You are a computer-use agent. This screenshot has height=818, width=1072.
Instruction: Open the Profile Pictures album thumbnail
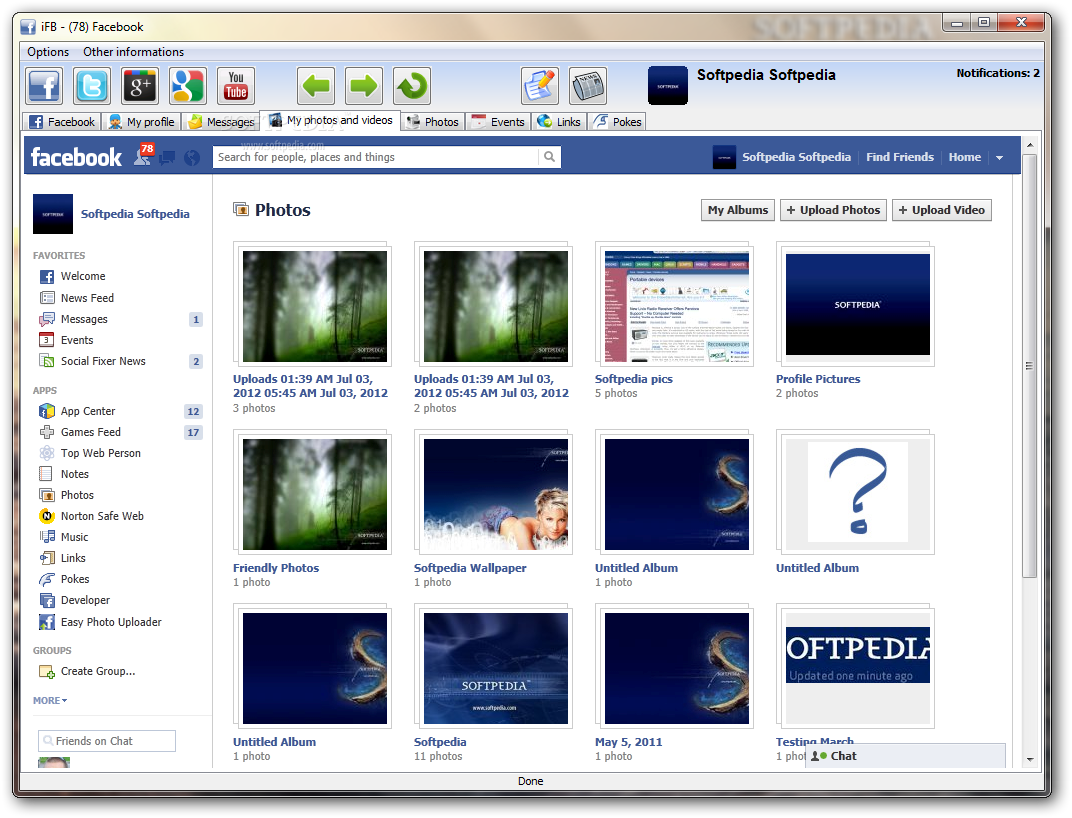point(857,304)
